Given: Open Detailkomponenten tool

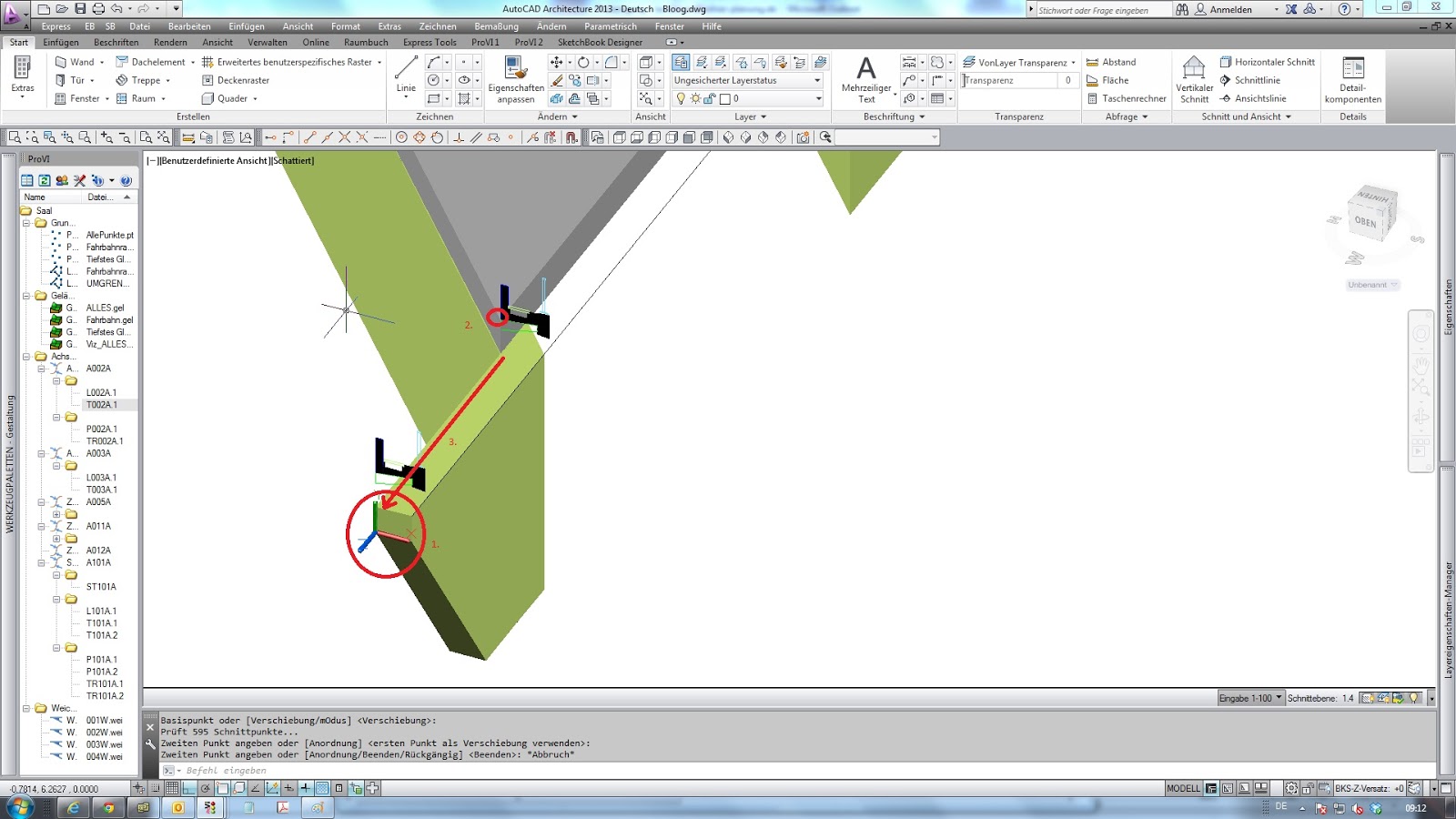Looking at the screenshot, I should coord(1353,80).
